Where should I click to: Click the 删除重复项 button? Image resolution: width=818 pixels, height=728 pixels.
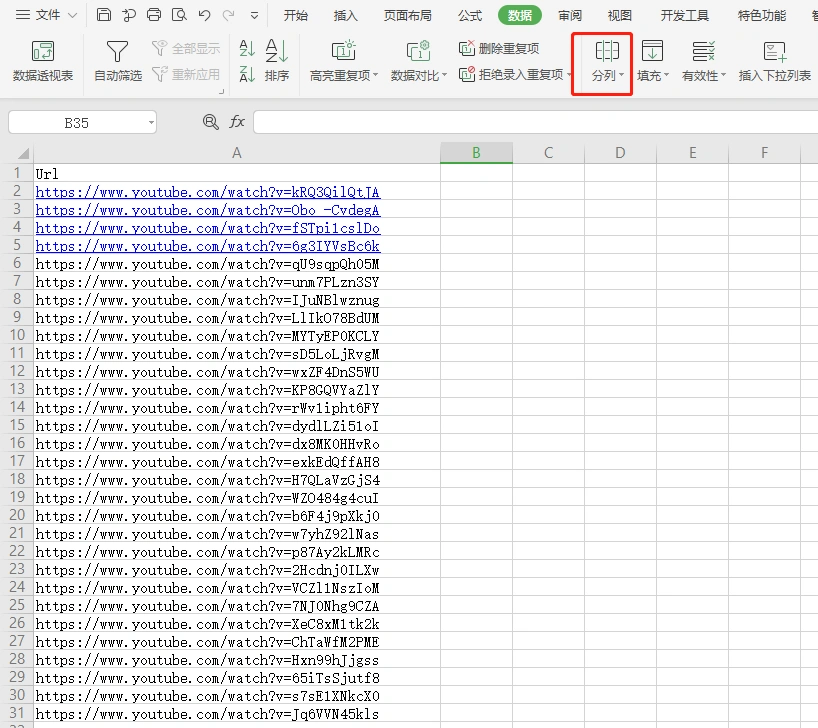coord(499,48)
